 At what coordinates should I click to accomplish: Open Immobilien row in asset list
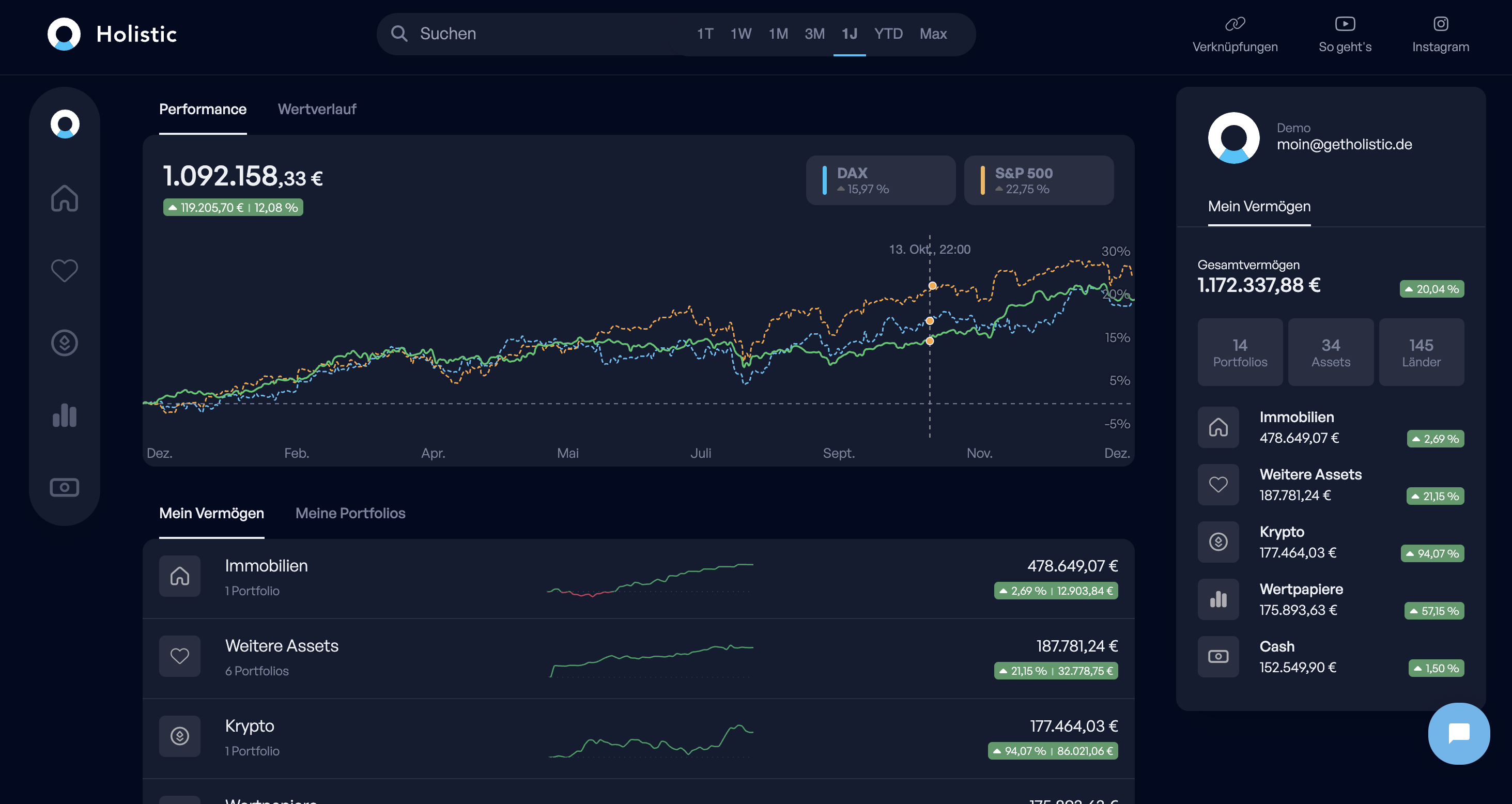(x=638, y=579)
